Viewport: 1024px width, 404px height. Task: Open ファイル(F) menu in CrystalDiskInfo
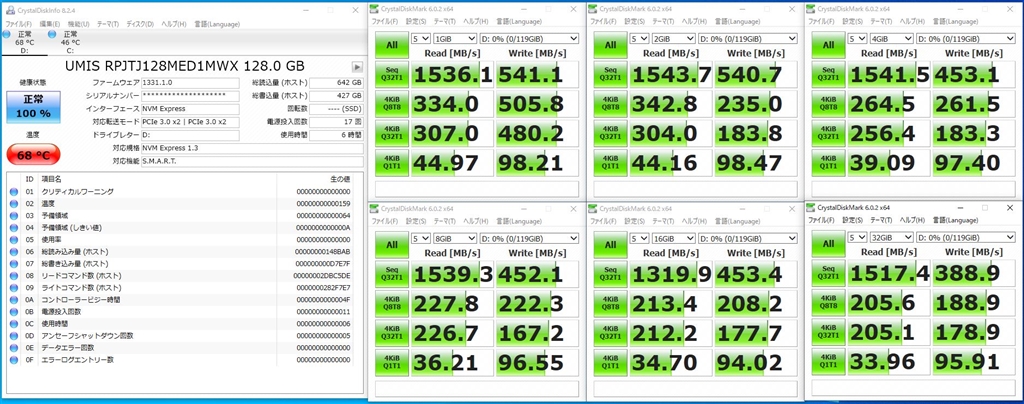pos(20,24)
